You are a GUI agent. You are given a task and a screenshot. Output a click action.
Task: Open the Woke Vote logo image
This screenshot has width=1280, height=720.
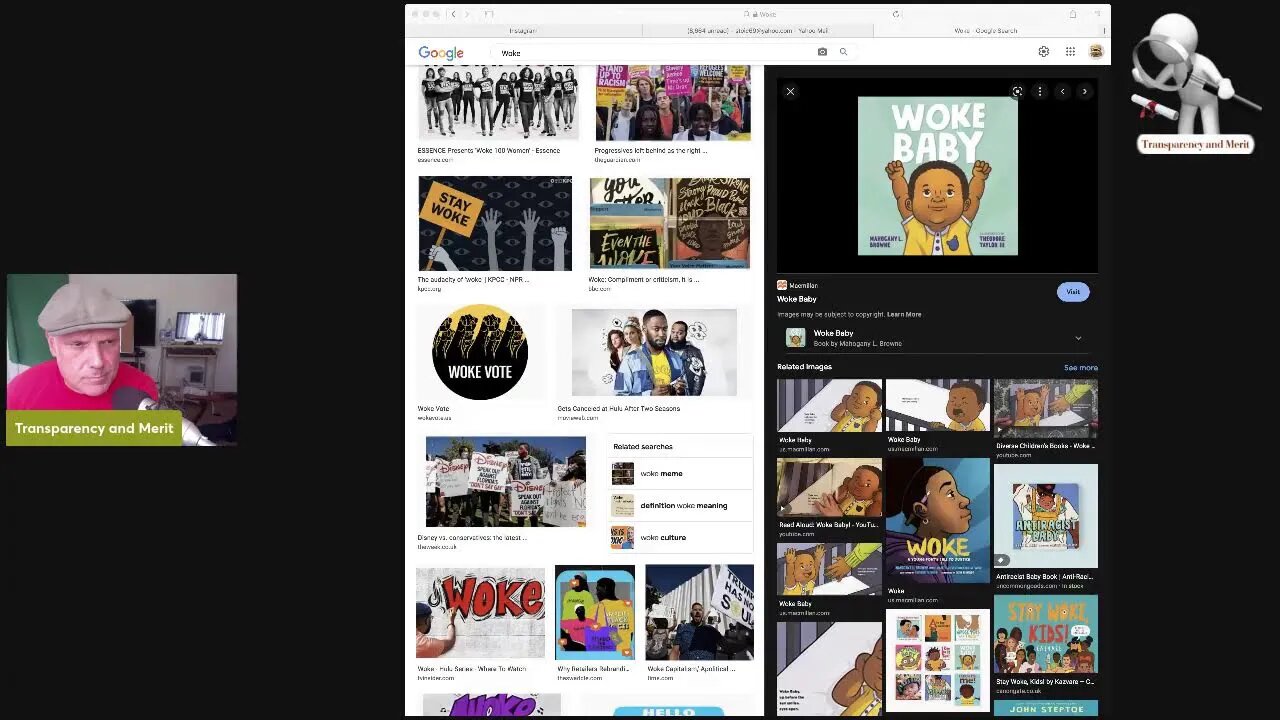tap(480, 352)
